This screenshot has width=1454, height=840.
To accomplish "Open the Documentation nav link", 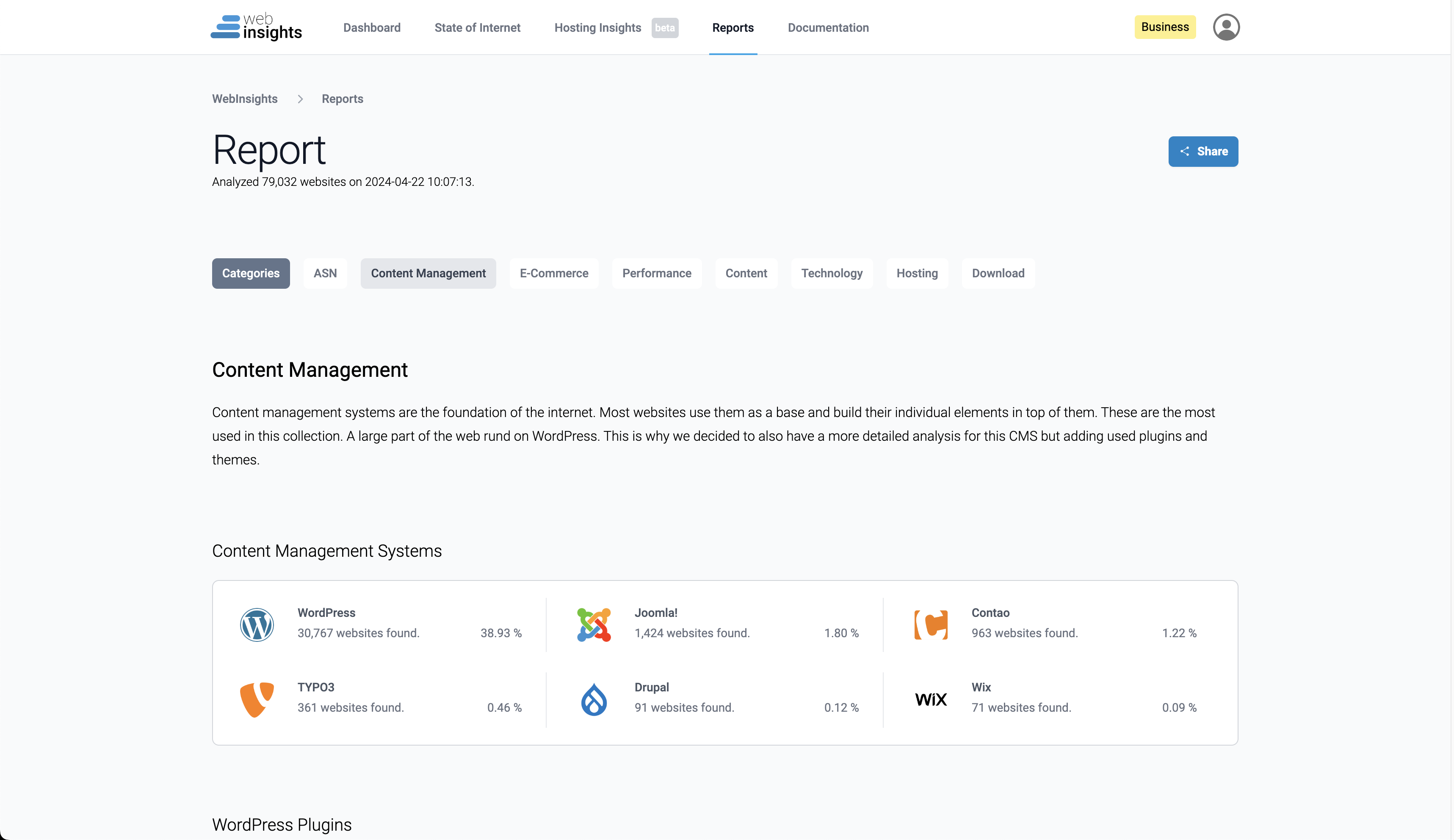I will tap(828, 28).
